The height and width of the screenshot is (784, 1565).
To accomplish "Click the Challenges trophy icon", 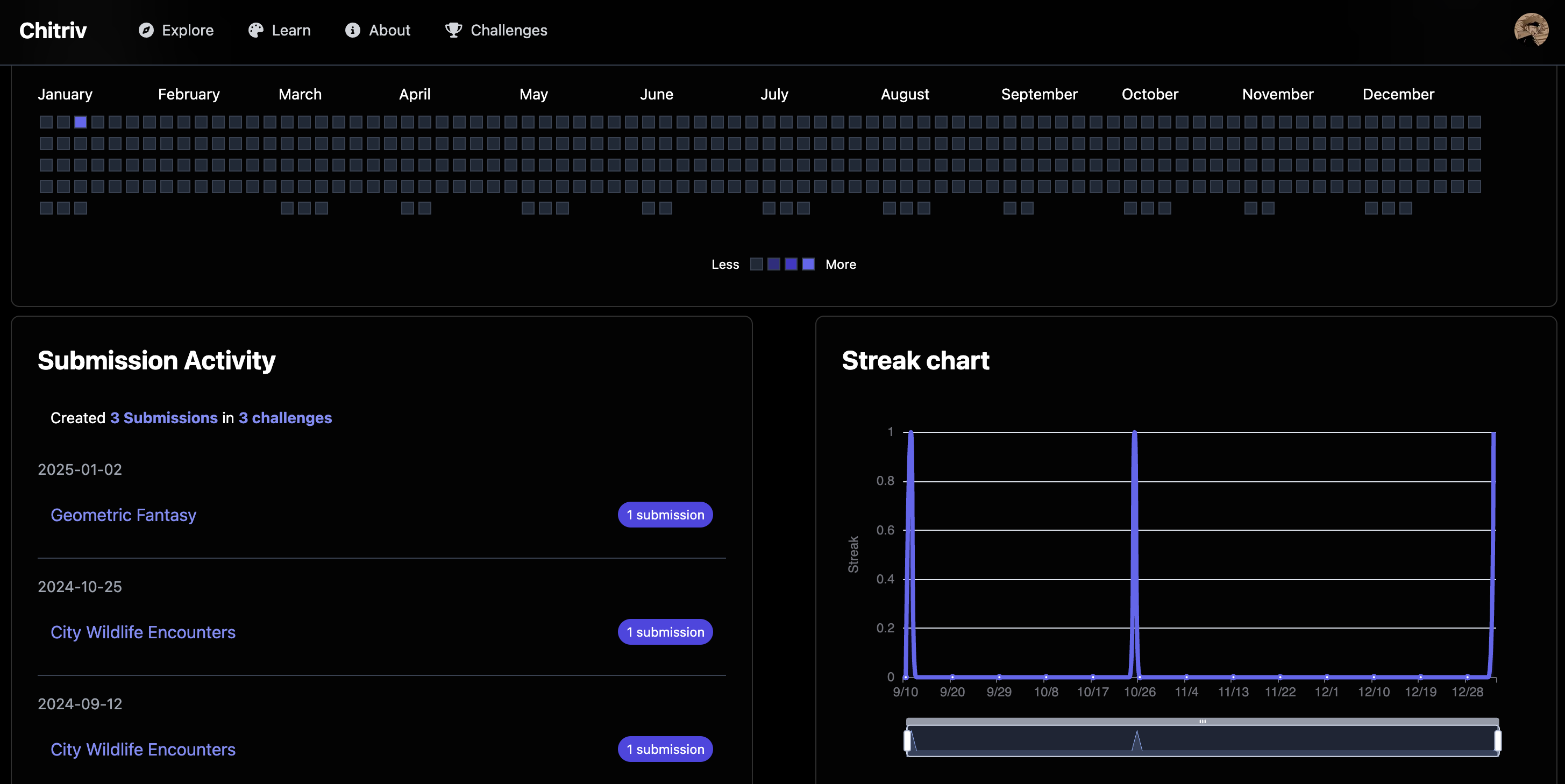I will [x=453, y=30].
